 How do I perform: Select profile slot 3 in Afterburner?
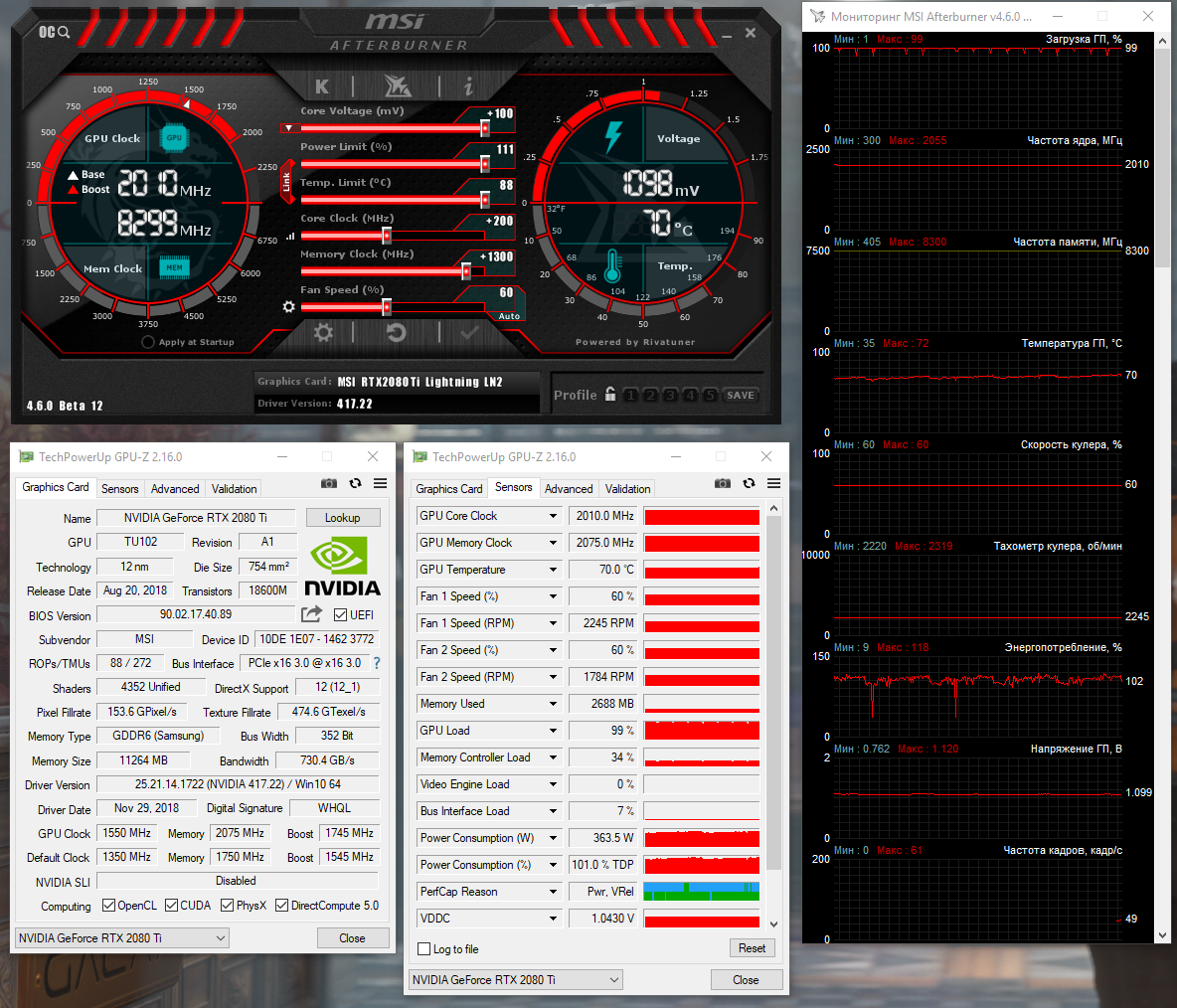(x=670, y=396)
